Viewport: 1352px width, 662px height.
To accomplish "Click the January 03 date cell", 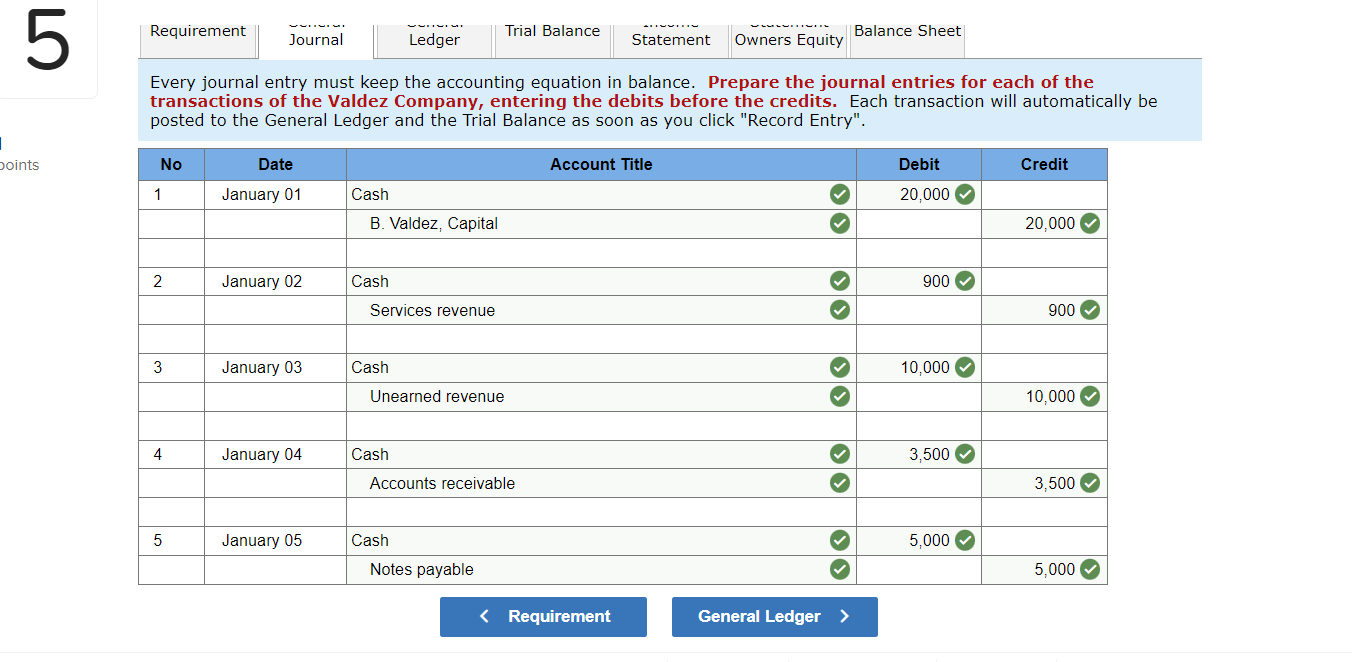I will click(x=275, y=367).
